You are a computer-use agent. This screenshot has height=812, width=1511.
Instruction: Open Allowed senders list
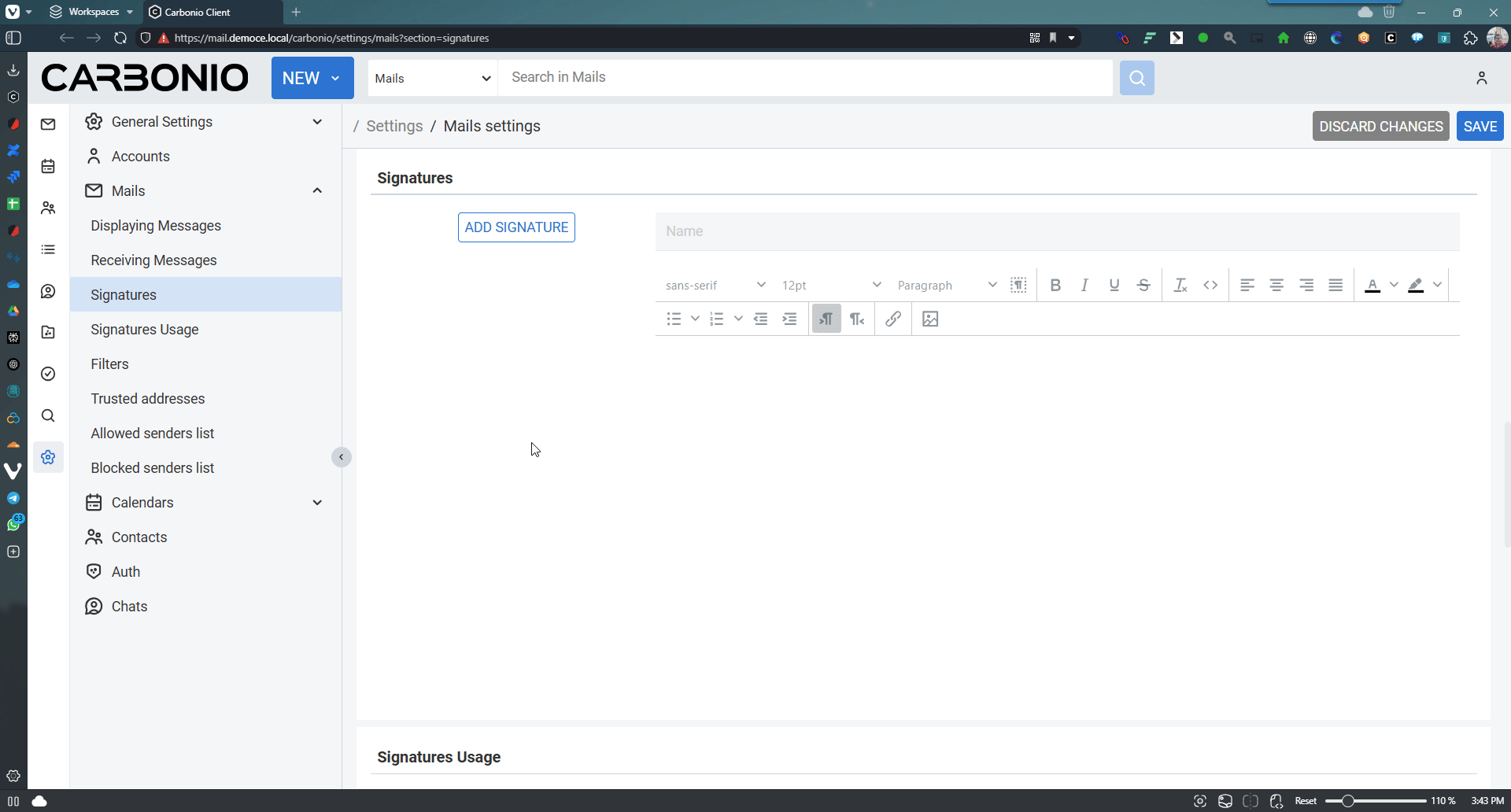[205, 434]
